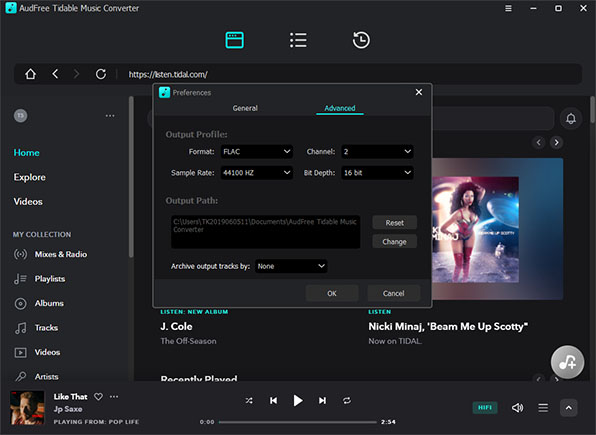Click the Like That song title
Screen dimensions: 596x435
coord(70,397)
